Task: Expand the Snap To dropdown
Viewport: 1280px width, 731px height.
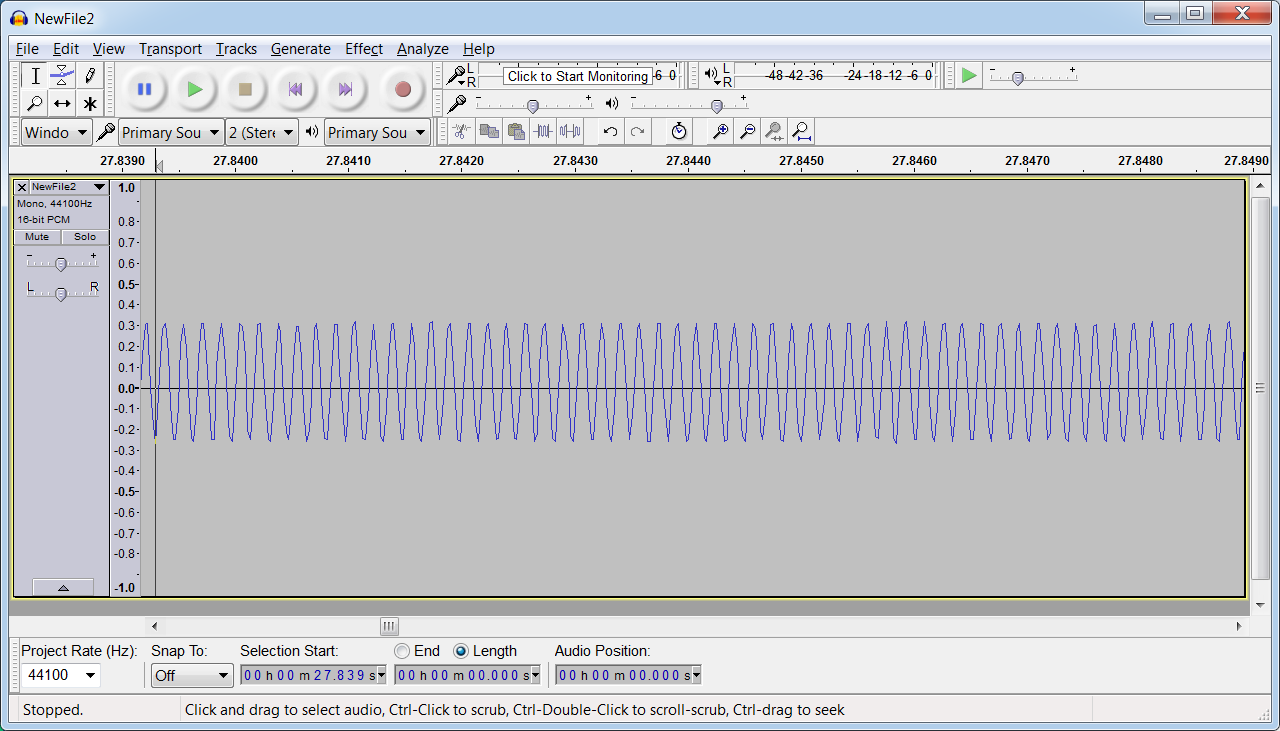Action: [x=192, y=675]
